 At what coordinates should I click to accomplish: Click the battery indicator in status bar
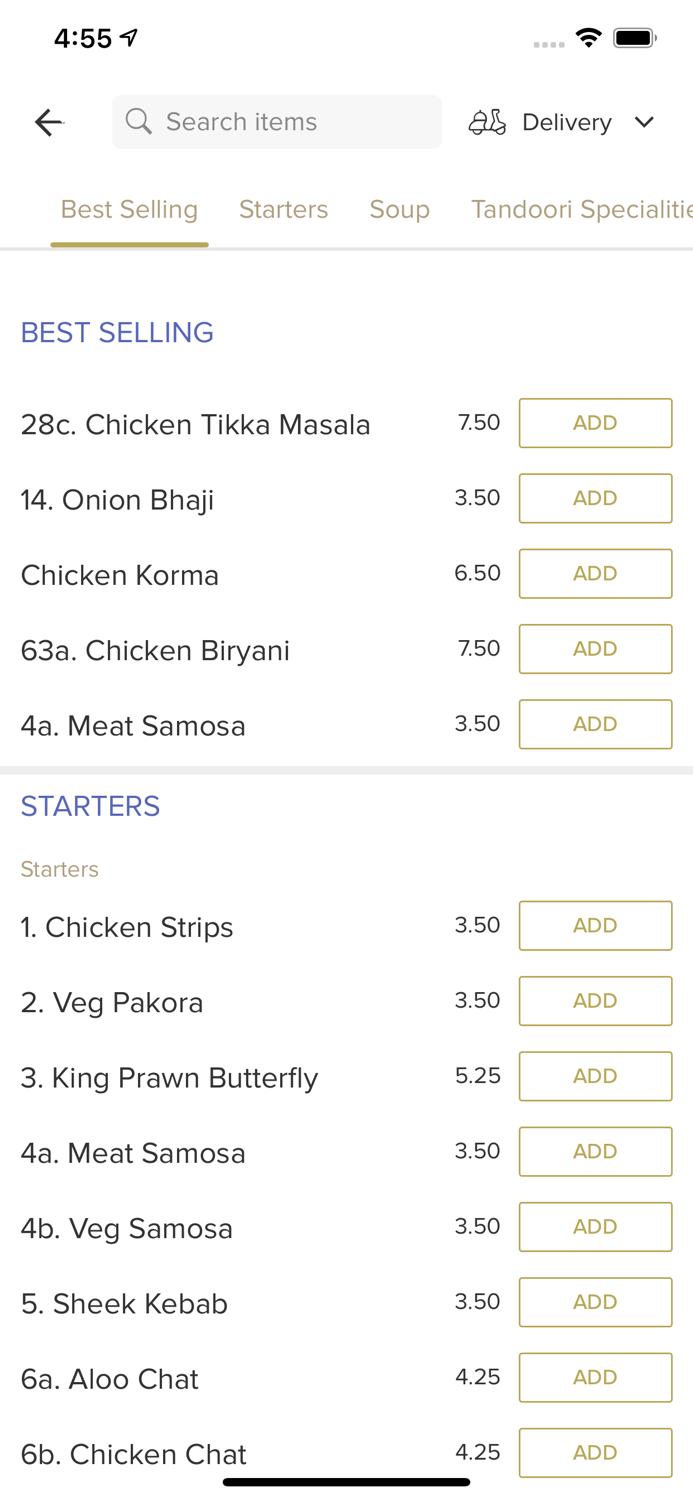tap(634, 37)
